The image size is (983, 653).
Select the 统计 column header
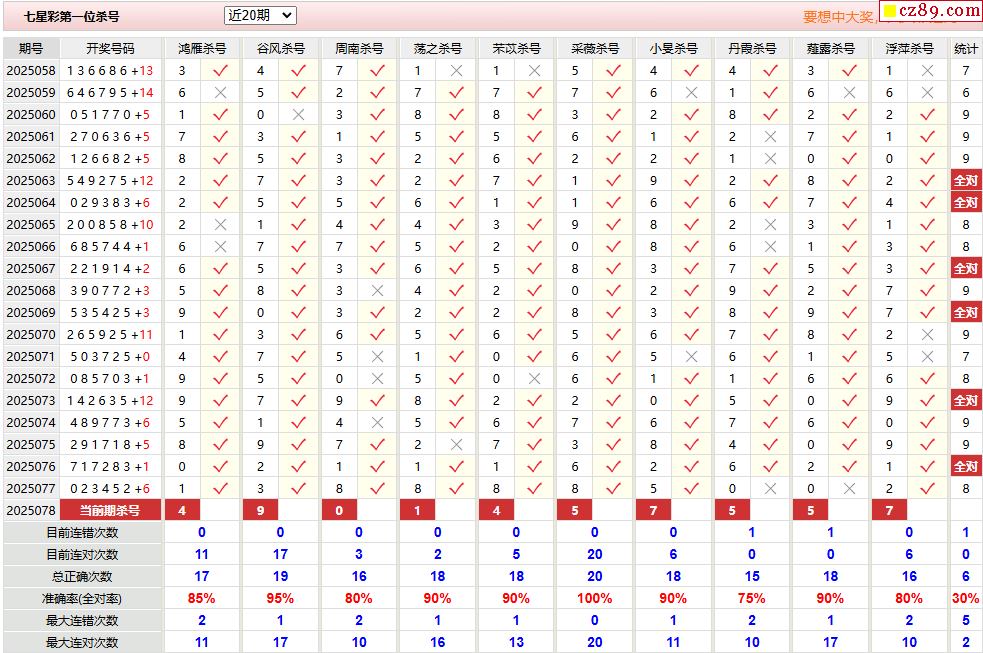tap(965, 48)
